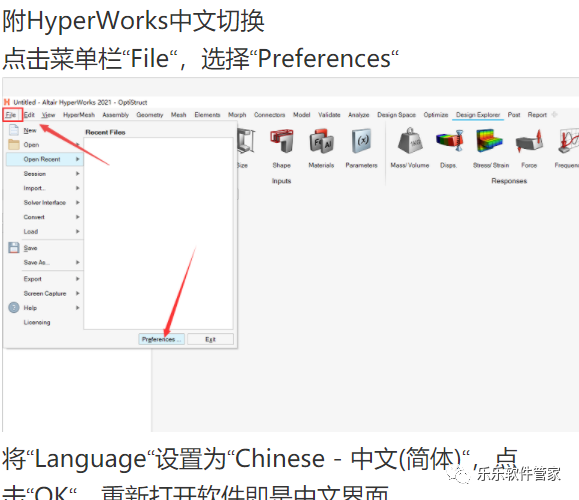
Task: Click the plus icon after Report tab
Action: [554, 115]
